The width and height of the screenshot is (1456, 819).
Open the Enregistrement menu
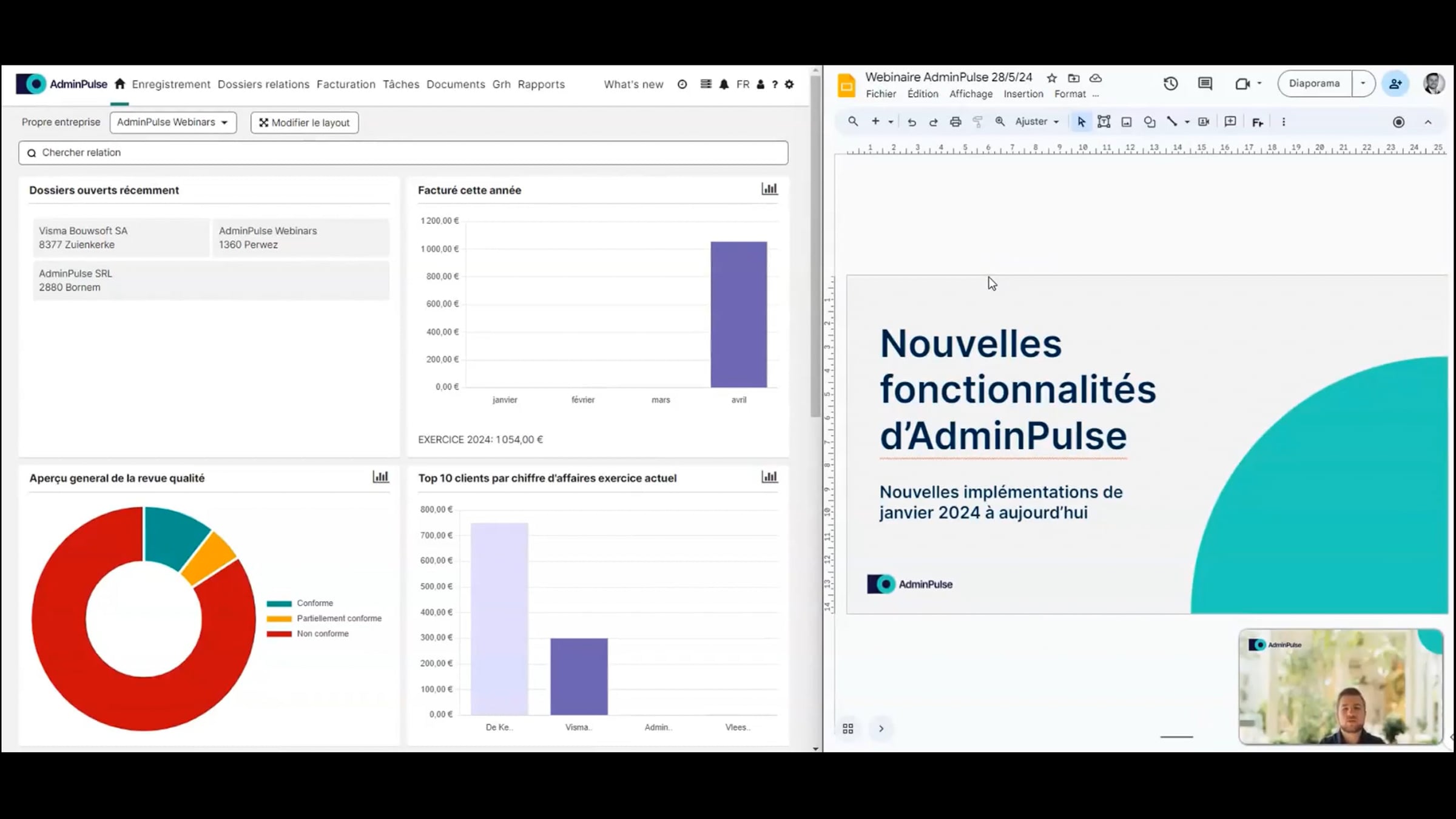[x=171, y=84]
